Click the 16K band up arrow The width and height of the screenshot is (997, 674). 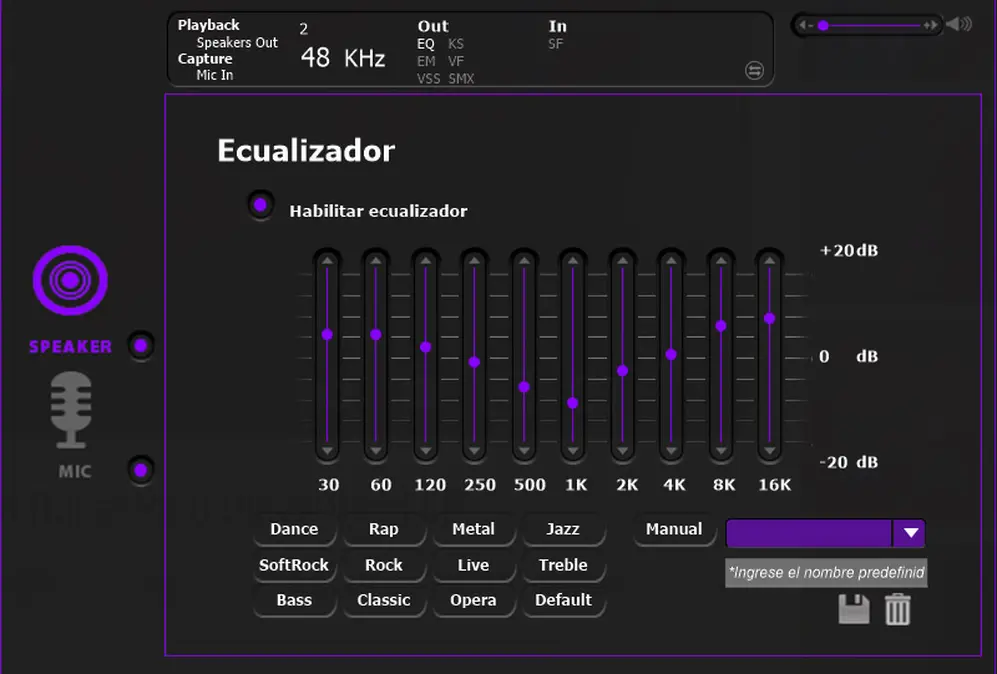(x=769, y=261)
